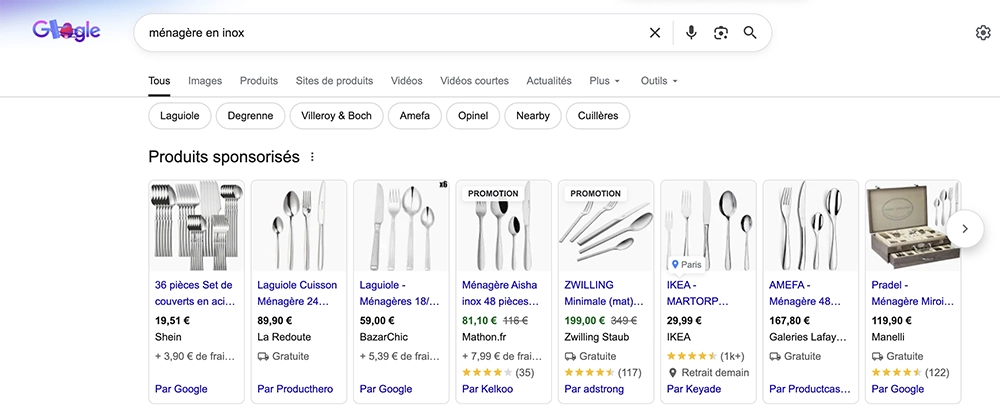Select the Tous tab

pyautogui.click(x=159, y=81)
